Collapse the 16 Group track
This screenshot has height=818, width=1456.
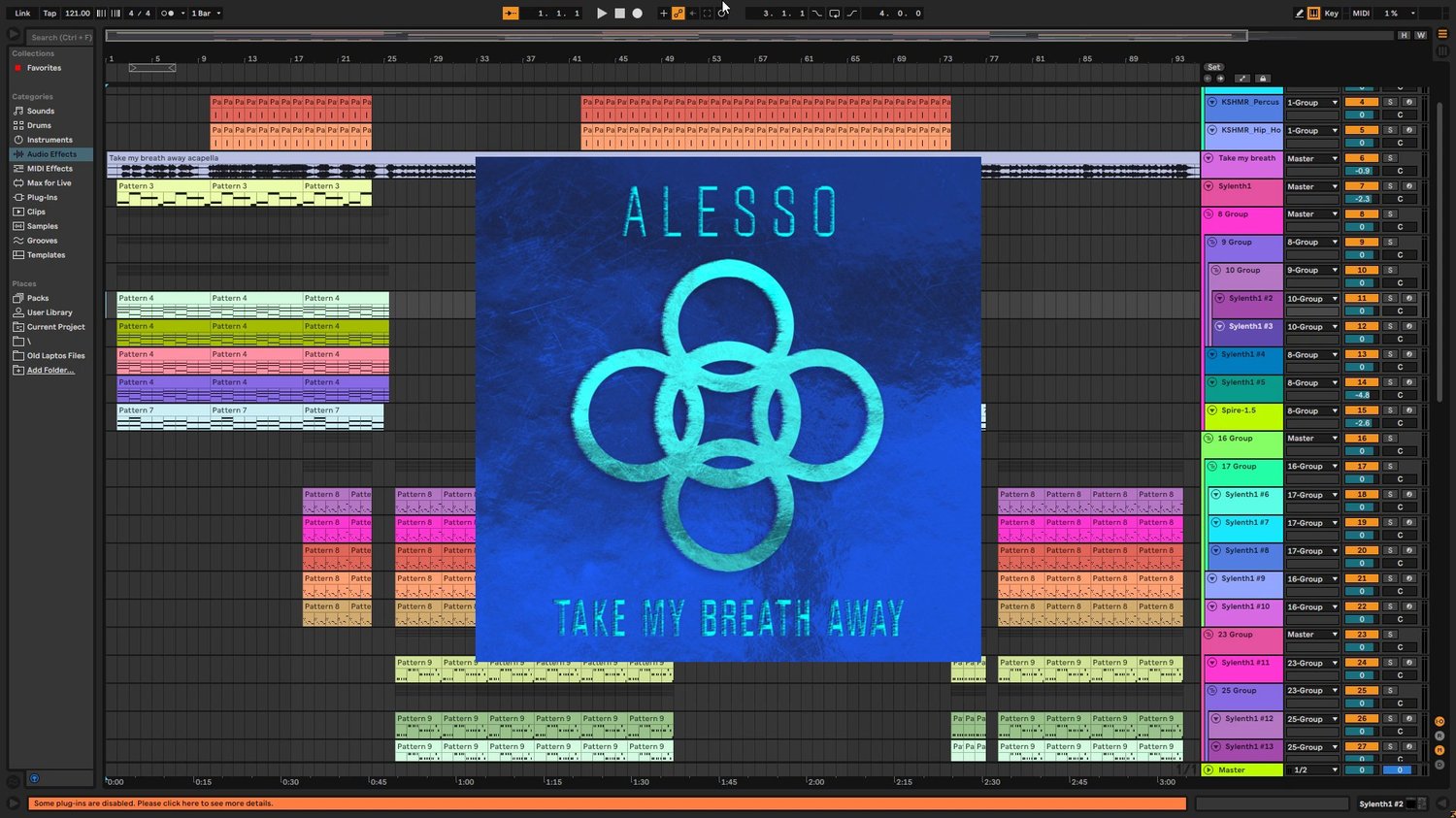(x=1209, y=439)
